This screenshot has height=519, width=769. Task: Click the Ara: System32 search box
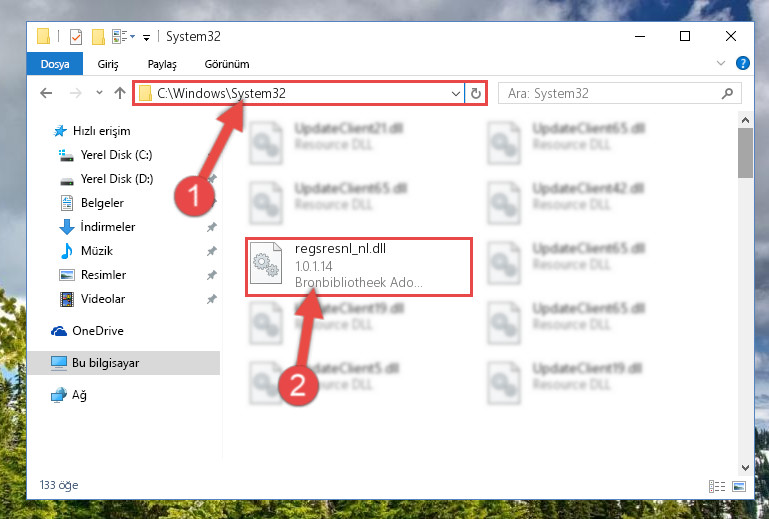619,93
